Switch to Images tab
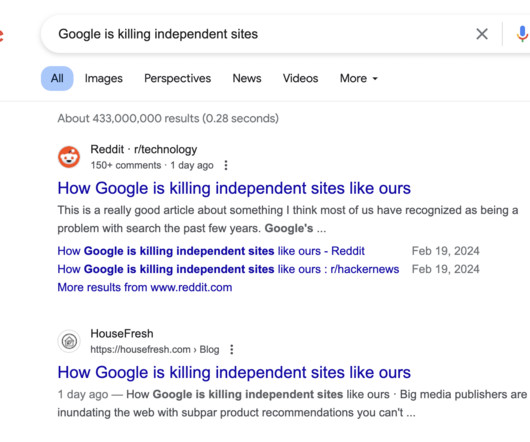The width and height of the screenshot is (530, 442). click(x=103, y=78)
